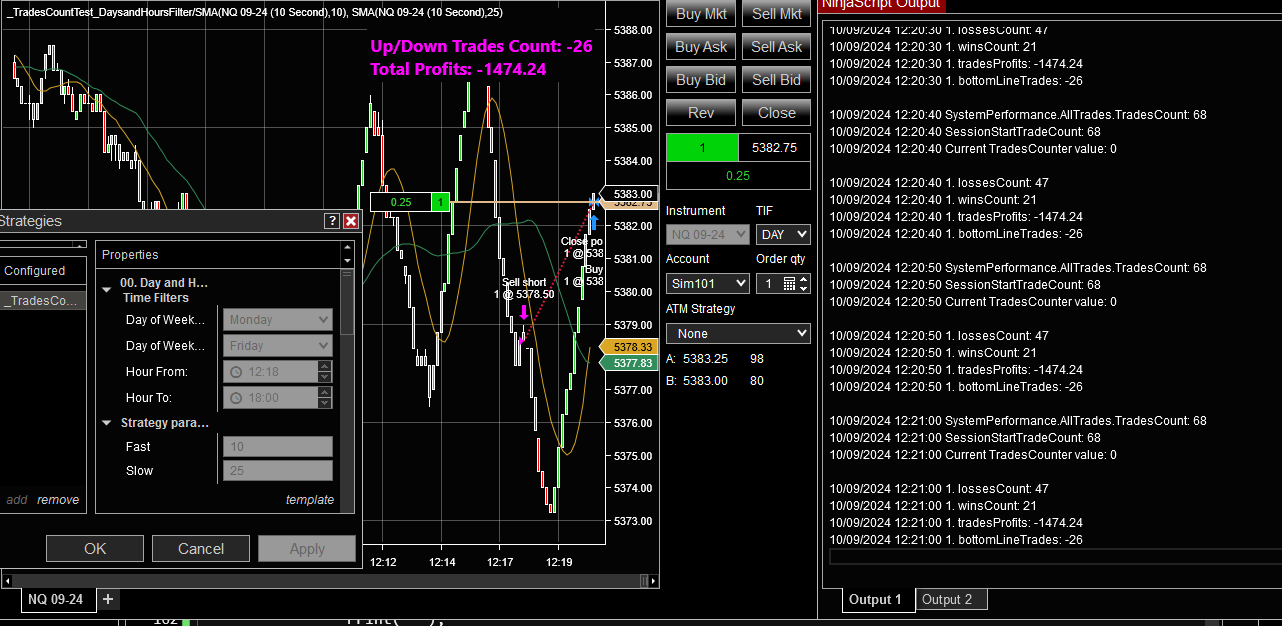The width and height of the screenshot is (1282, 626).
Task: Select the NQ 09-24 instrument tab
Action: 57,599
